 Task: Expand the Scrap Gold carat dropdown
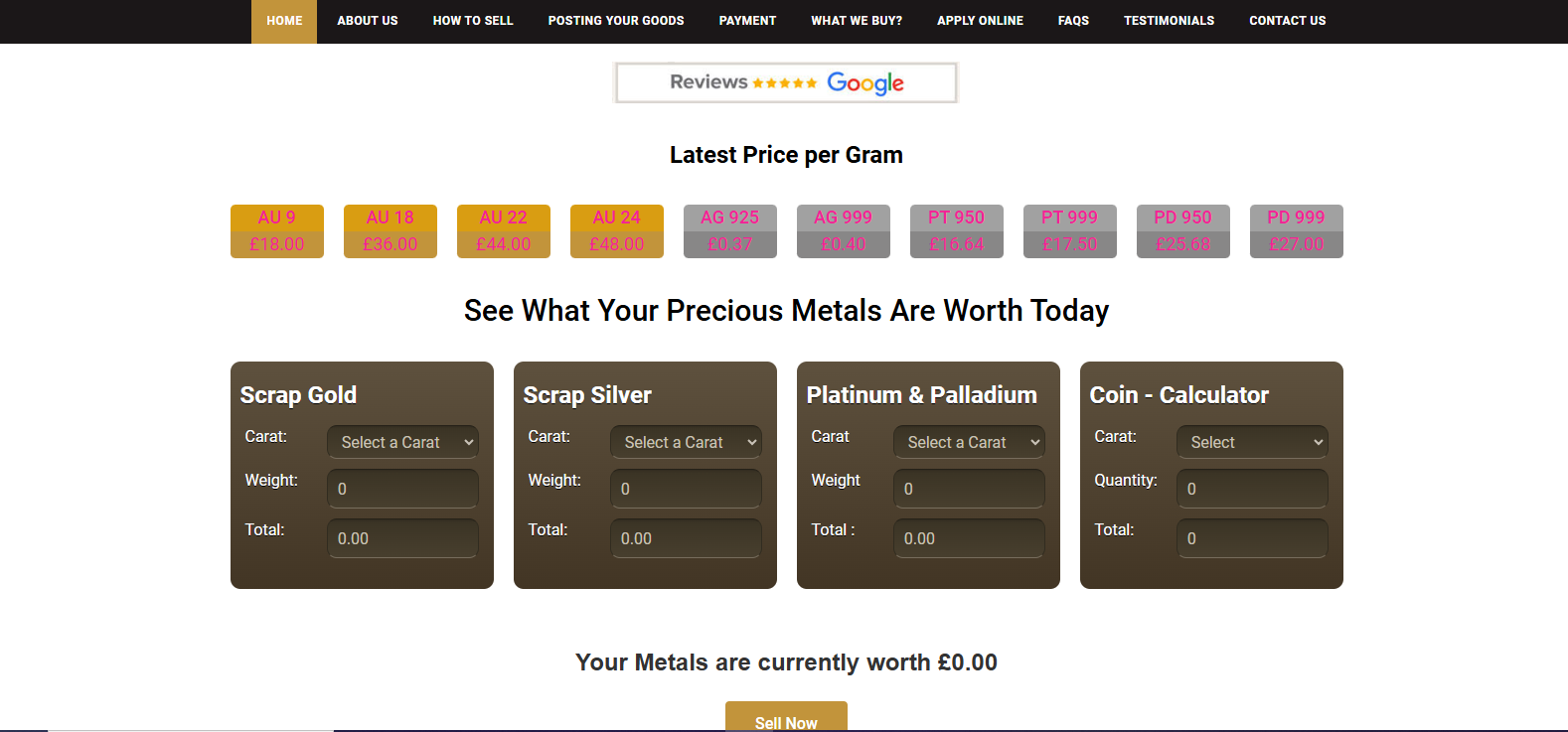coord(402,442)
